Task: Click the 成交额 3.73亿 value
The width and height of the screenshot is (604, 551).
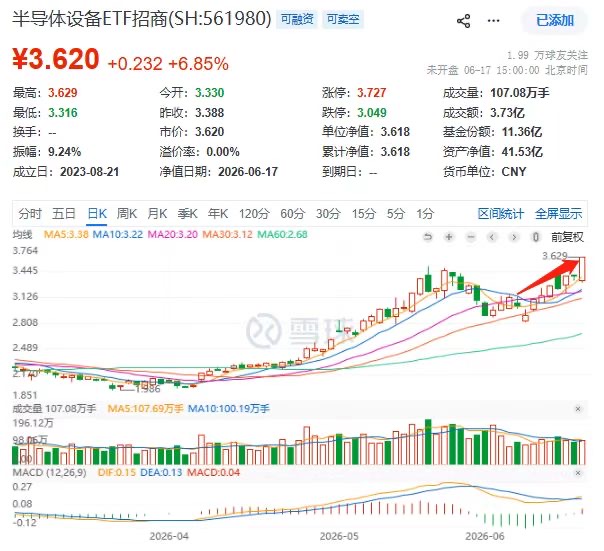Action: (507, 113)
